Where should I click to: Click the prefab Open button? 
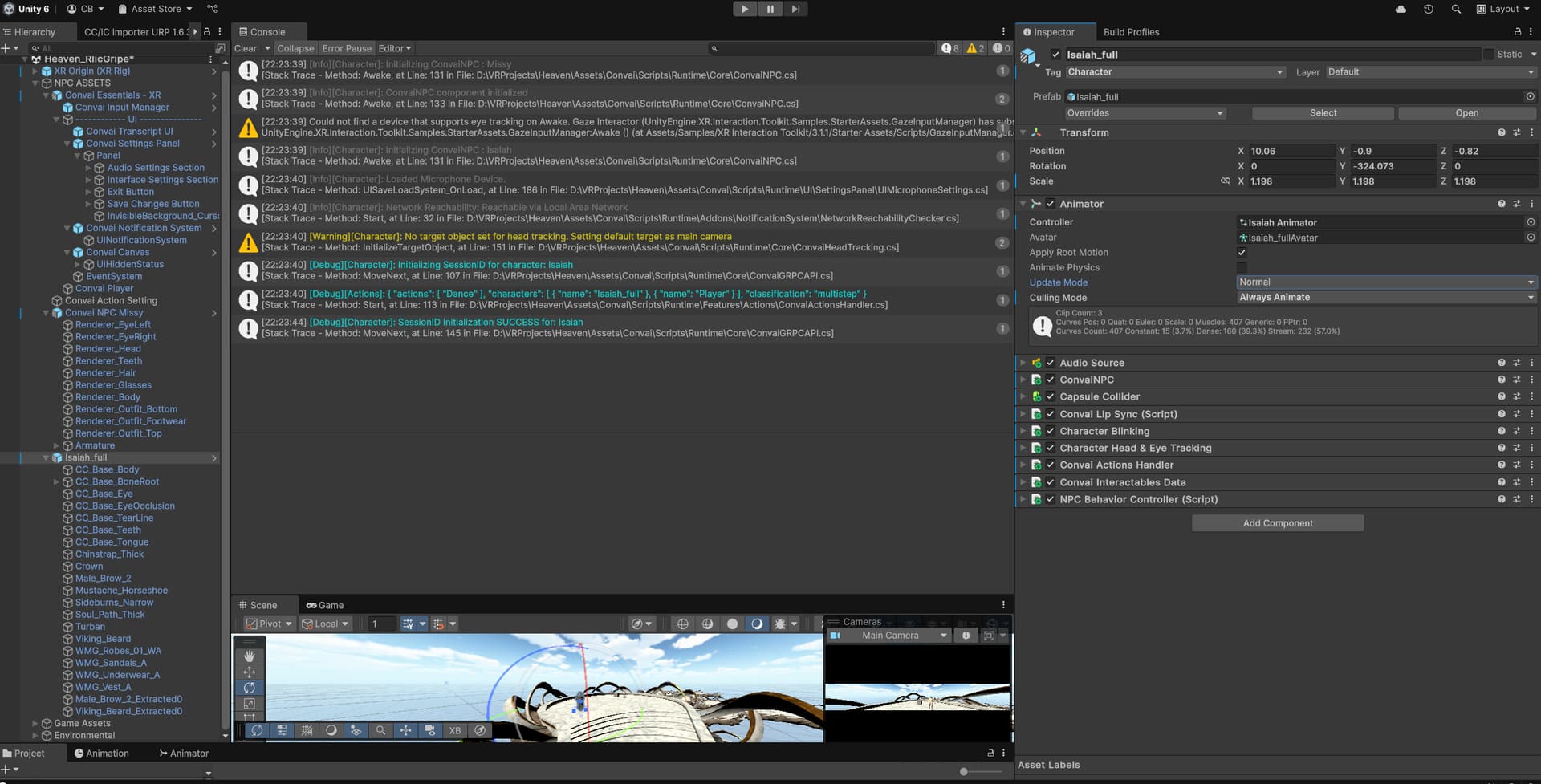point(1466,113)
